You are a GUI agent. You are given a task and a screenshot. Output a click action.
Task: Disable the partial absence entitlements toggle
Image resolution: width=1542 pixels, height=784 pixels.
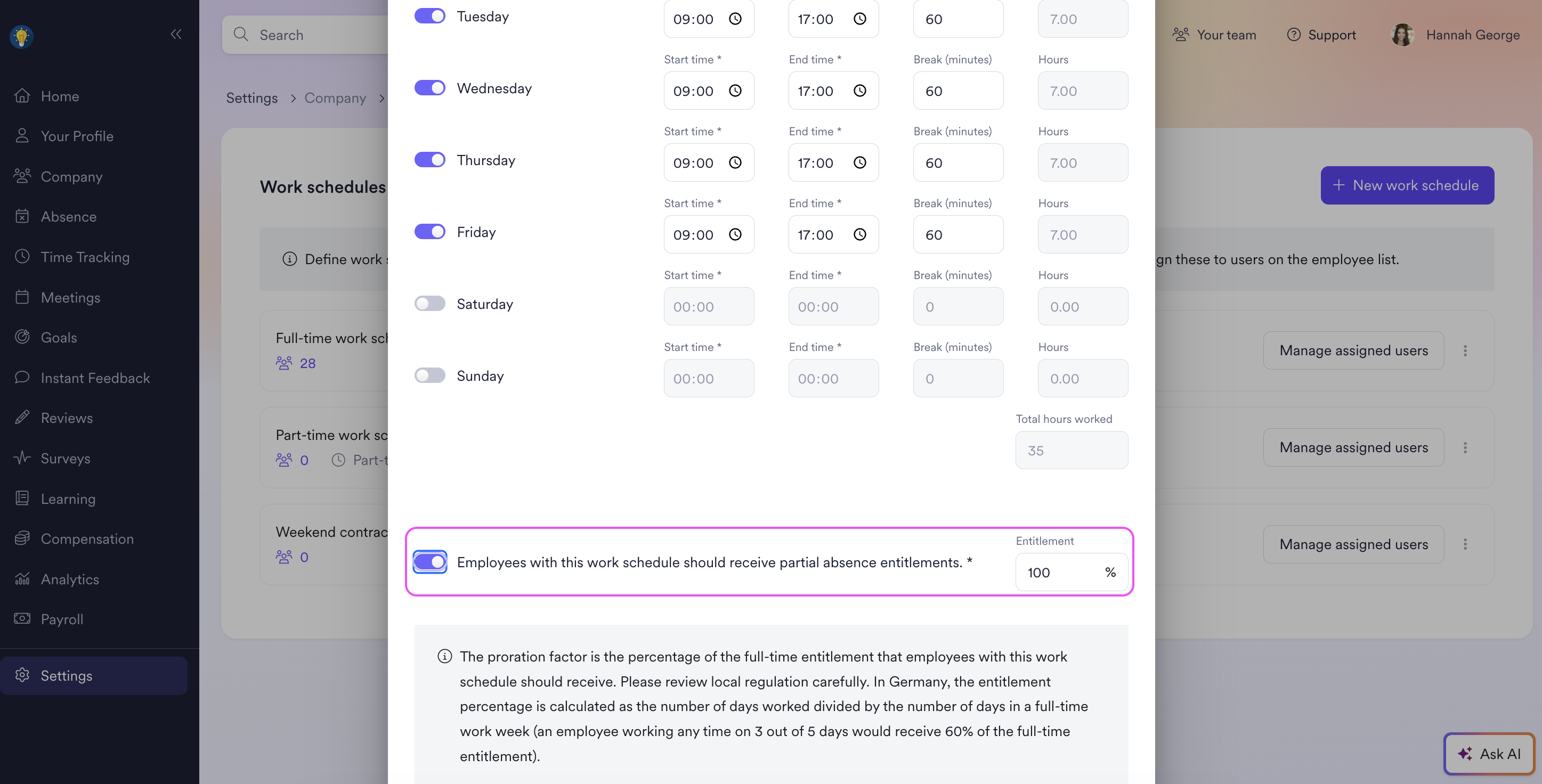coord(430,562)
